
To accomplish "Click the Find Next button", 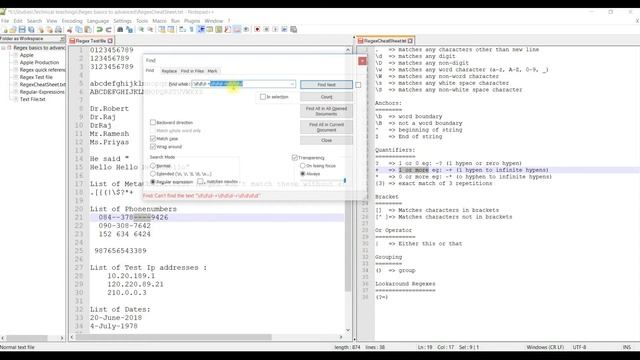I will (327, 84).
